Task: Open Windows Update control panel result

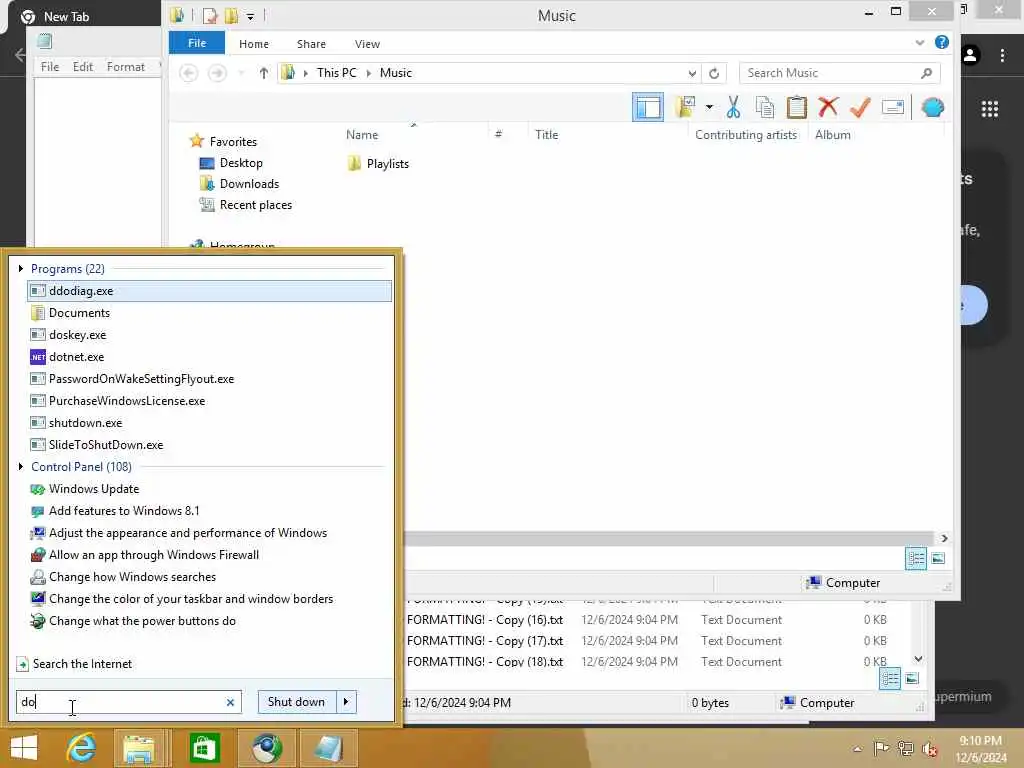Action: [209, 489]
